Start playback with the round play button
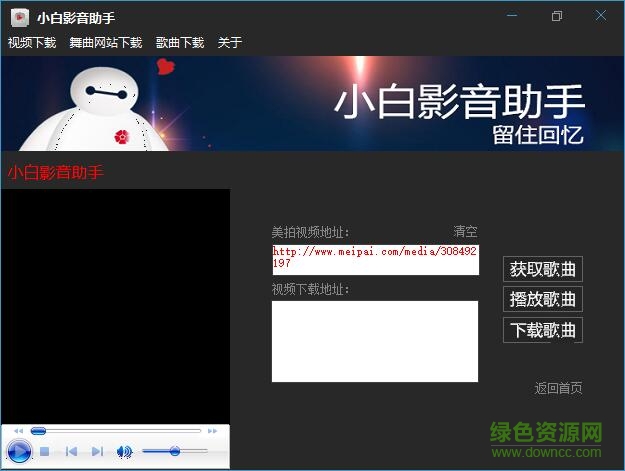 [19, 452]
